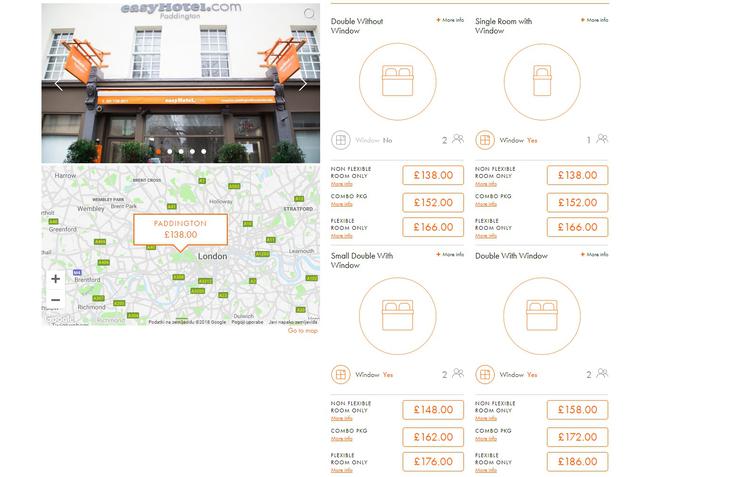736x477 pixels.
Task: Open More info under Flexible for Double Without Window
Action: click(x=341, y=236)
